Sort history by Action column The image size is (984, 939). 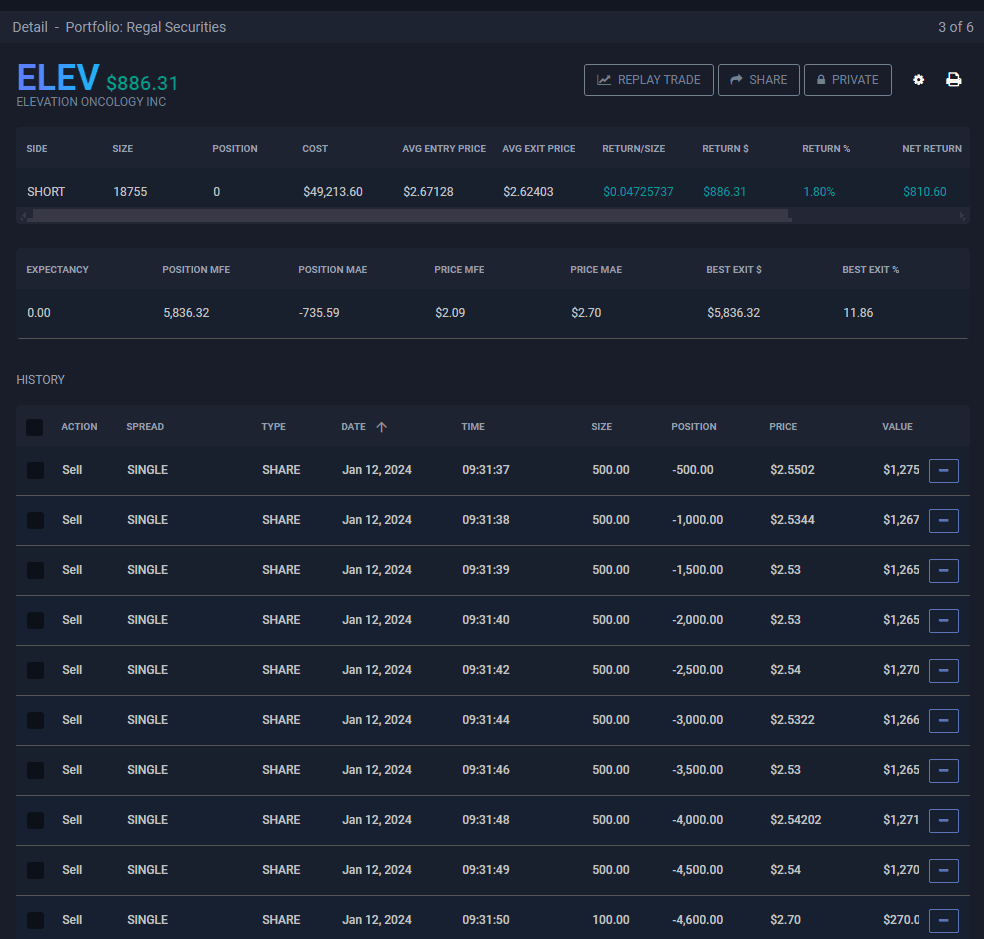[x=79, y=427]
